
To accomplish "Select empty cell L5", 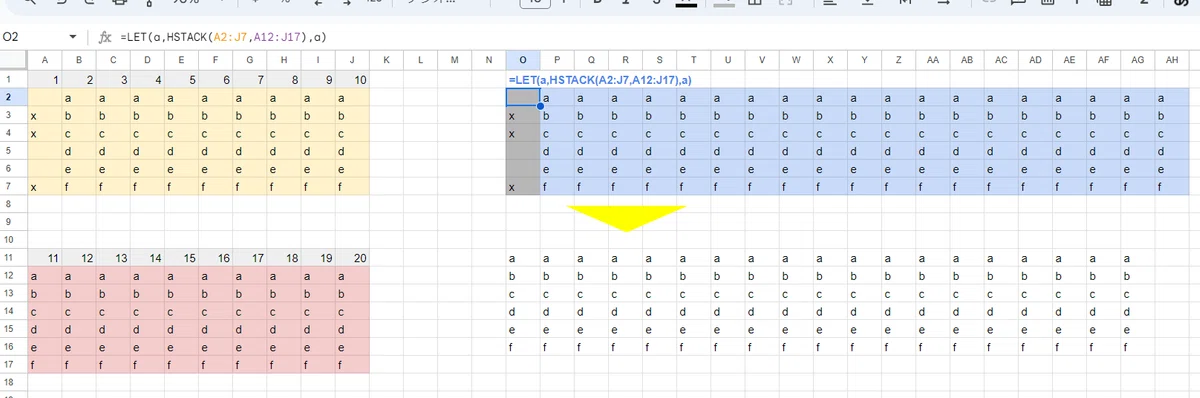I will (x=421, y=151).
